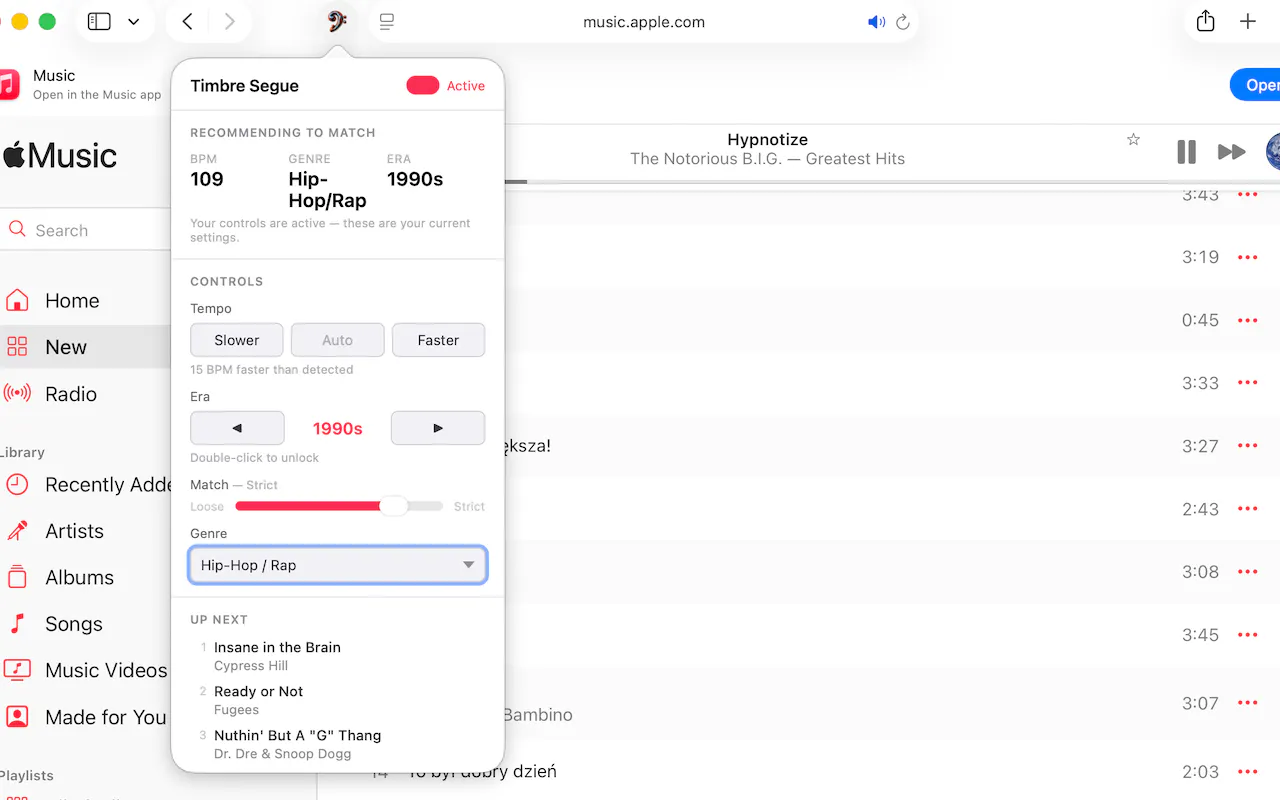Open more options for the 2:43 track
The height and width of the screenshot is (800, 1280).
click(x=1247, y=509)
